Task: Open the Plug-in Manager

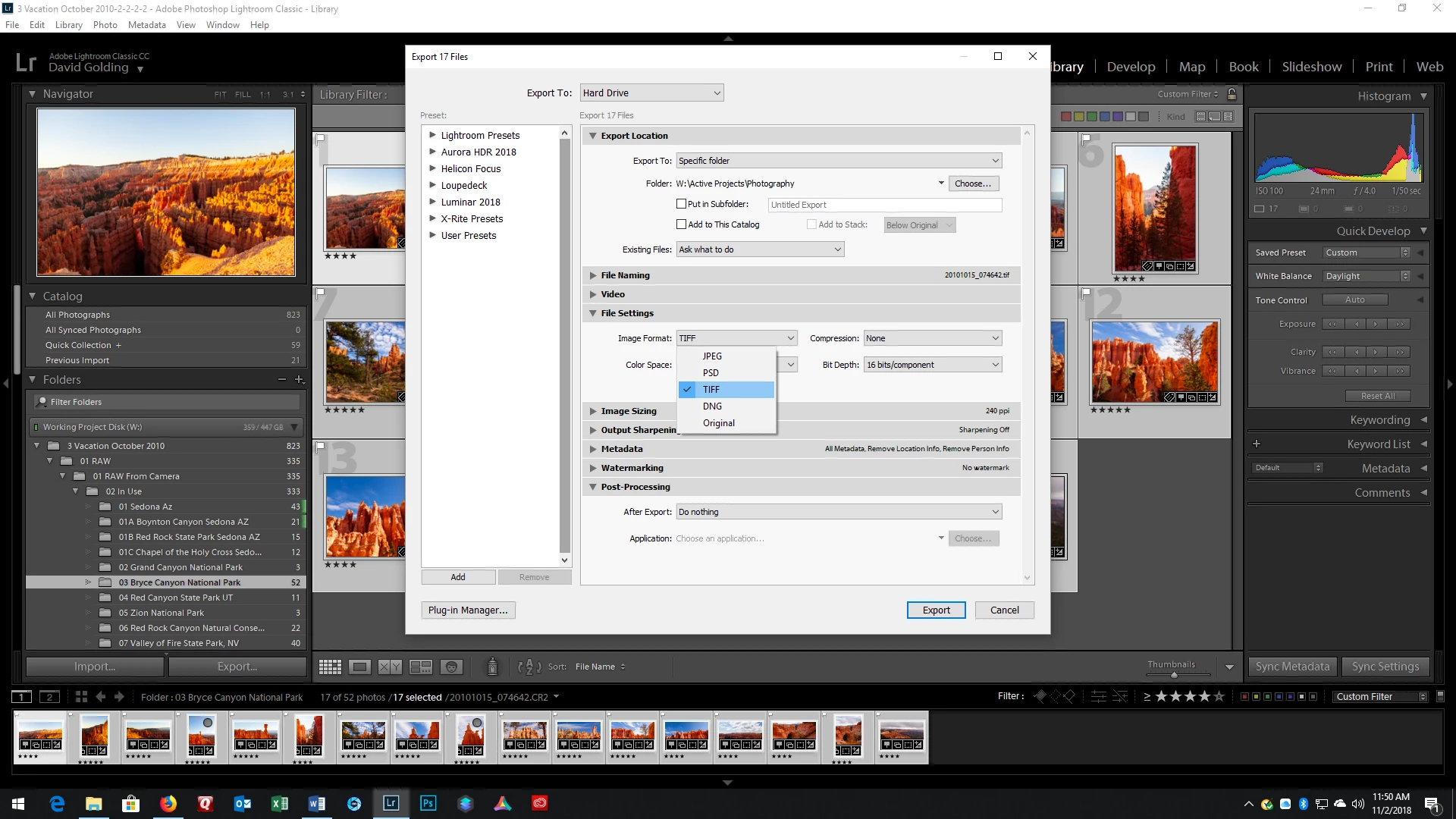Action: 468,610
